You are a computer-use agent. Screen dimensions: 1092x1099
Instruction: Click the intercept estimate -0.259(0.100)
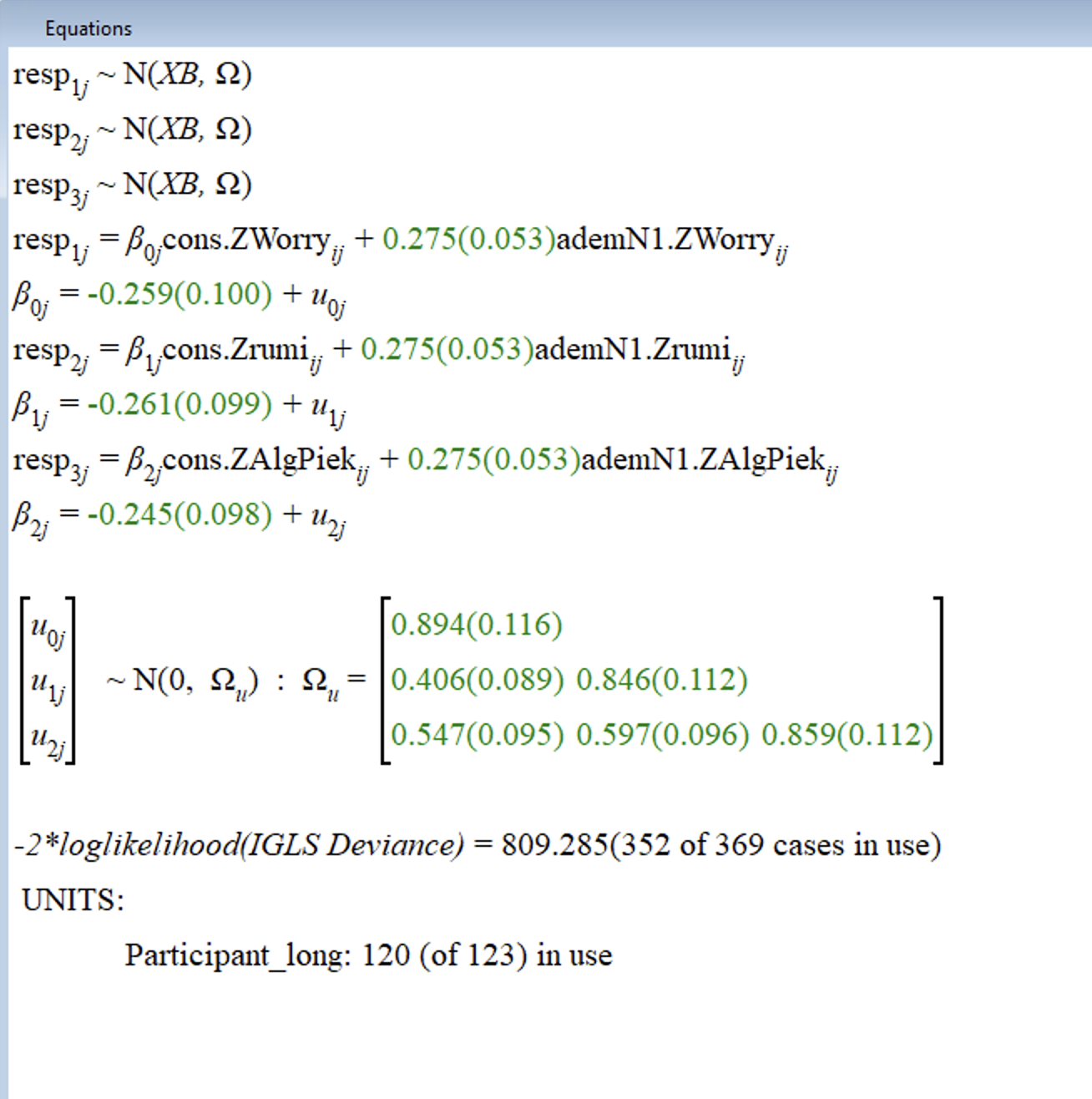coord(179,295)
